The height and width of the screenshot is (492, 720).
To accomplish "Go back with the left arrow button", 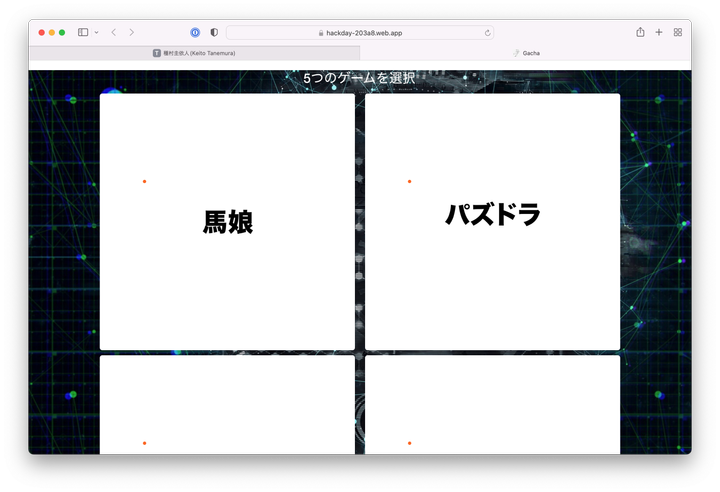I will pyautogui.click(x=113, y=32).
